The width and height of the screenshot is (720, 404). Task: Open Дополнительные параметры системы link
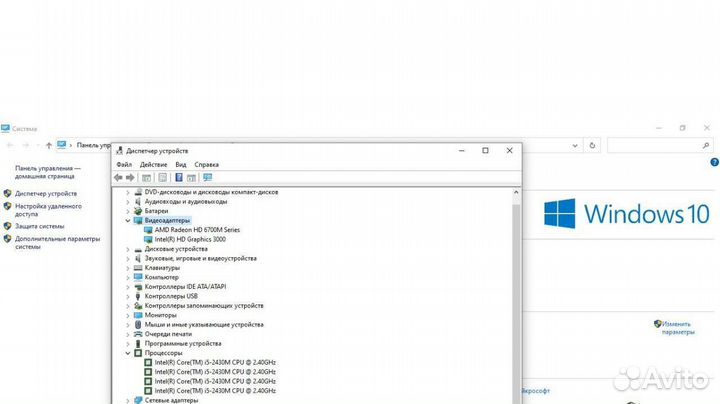57,243
